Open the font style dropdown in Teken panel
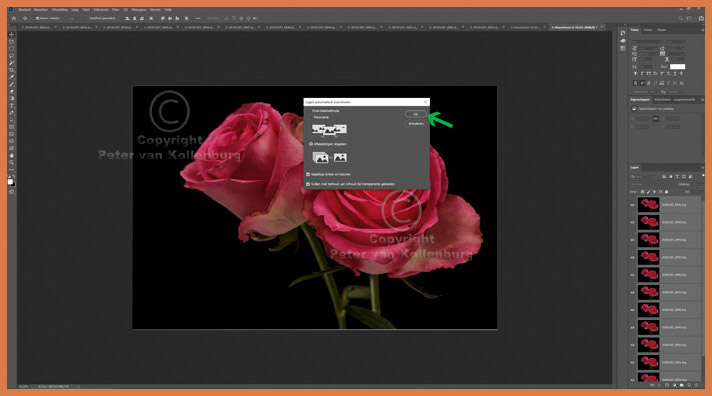 pyautogui.click(x=676, y=42)
